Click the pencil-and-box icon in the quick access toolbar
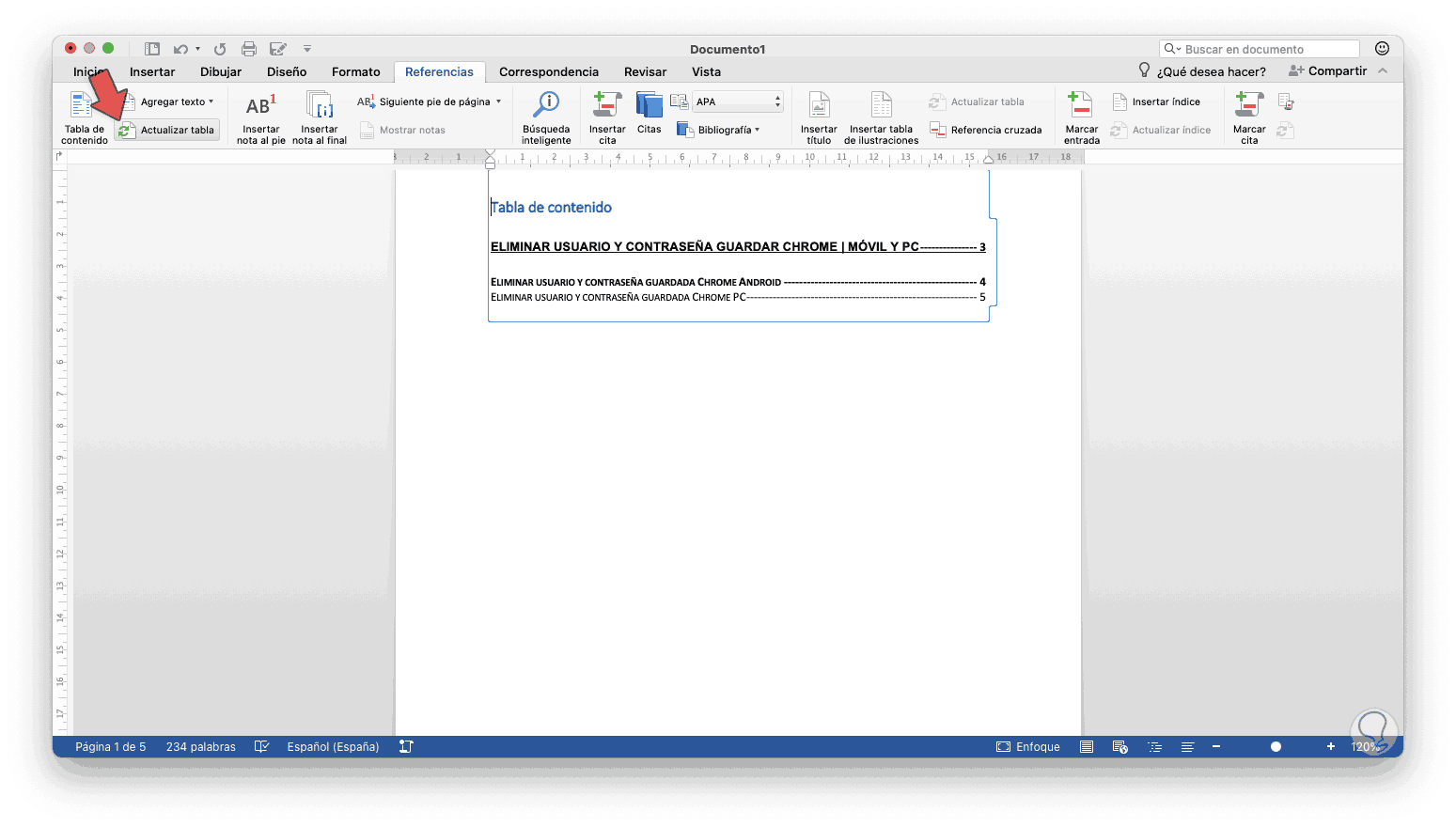This screenshot has height=827, width=1456. pos(278,49)
